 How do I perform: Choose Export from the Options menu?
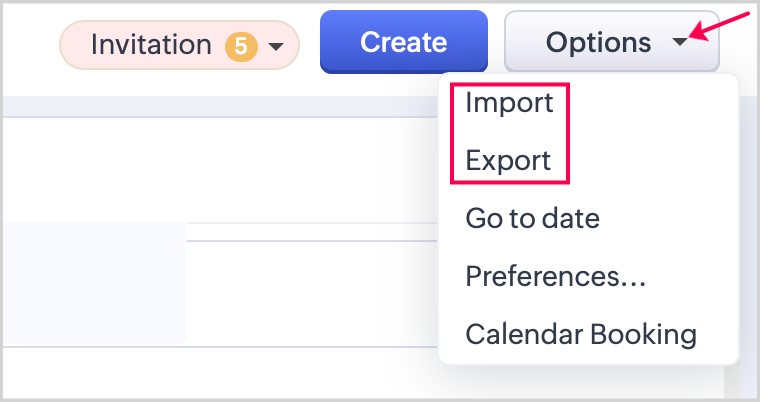point(508,160)
